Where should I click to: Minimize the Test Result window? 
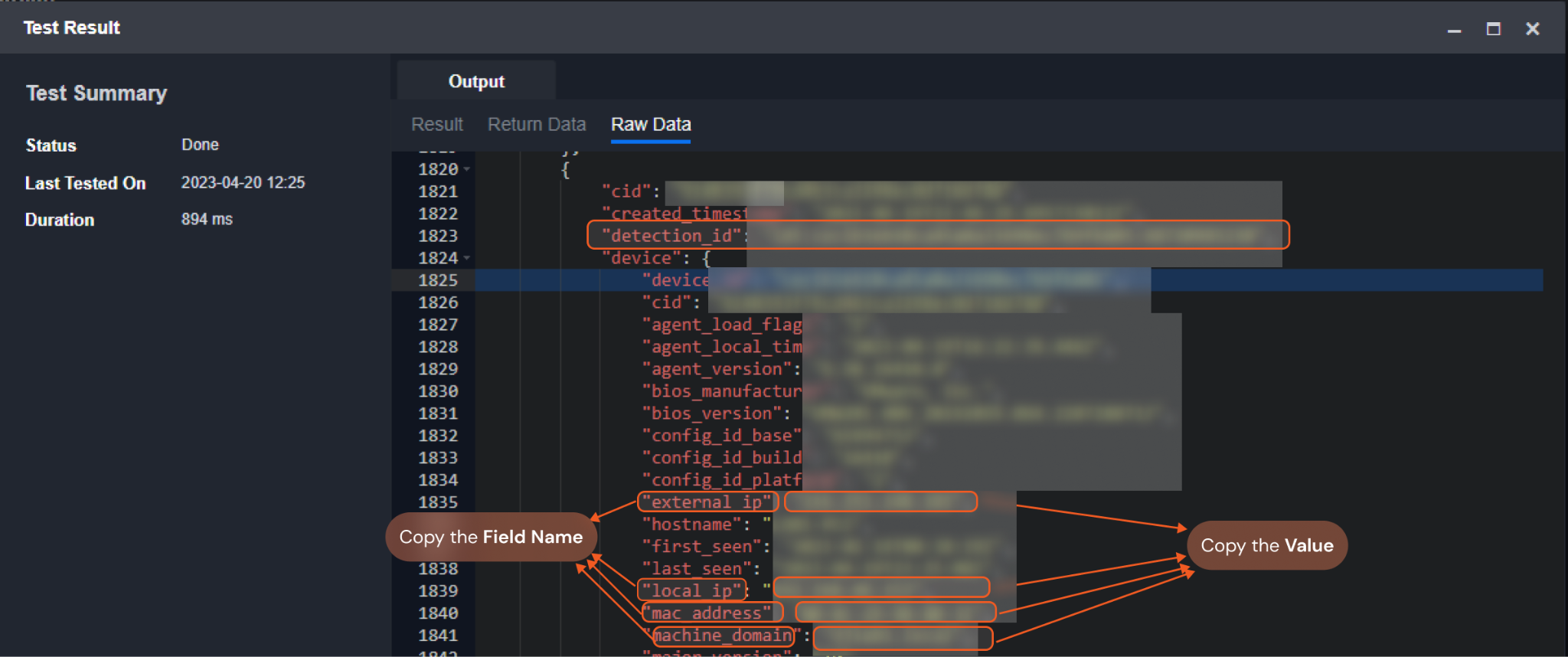1454,29
